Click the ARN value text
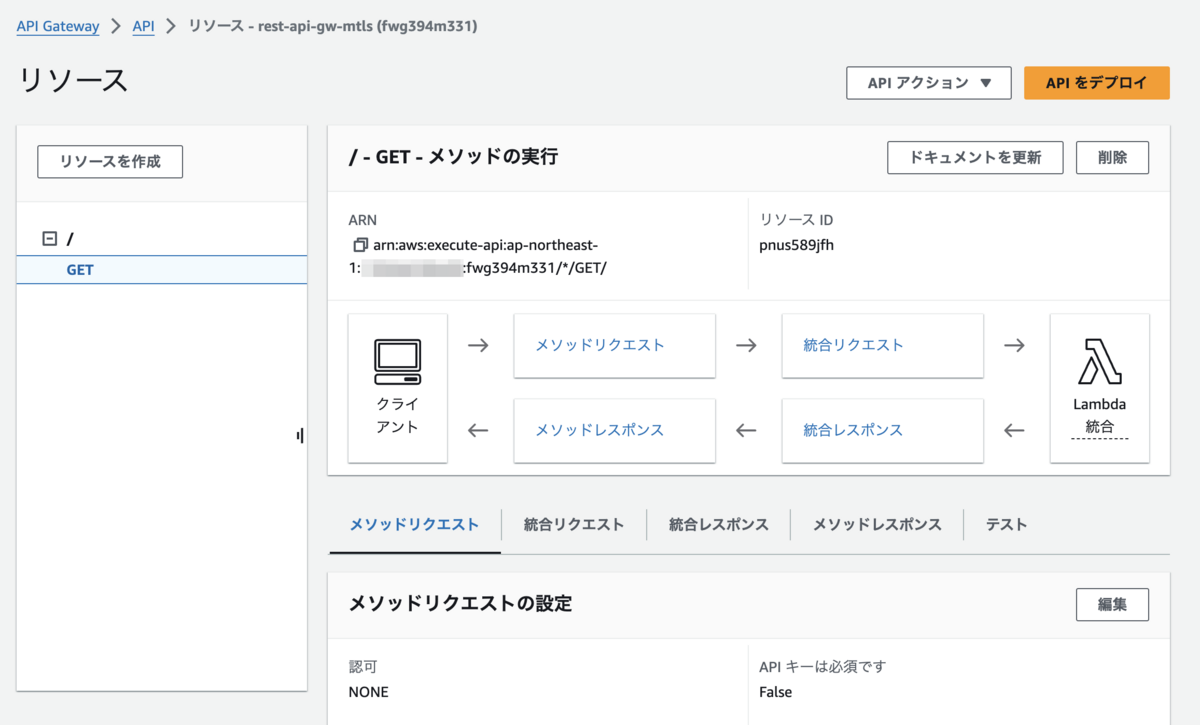Image resolution: width=1200 pixels, height=725 pixels. pyautogui.click(x=478, y=256)
